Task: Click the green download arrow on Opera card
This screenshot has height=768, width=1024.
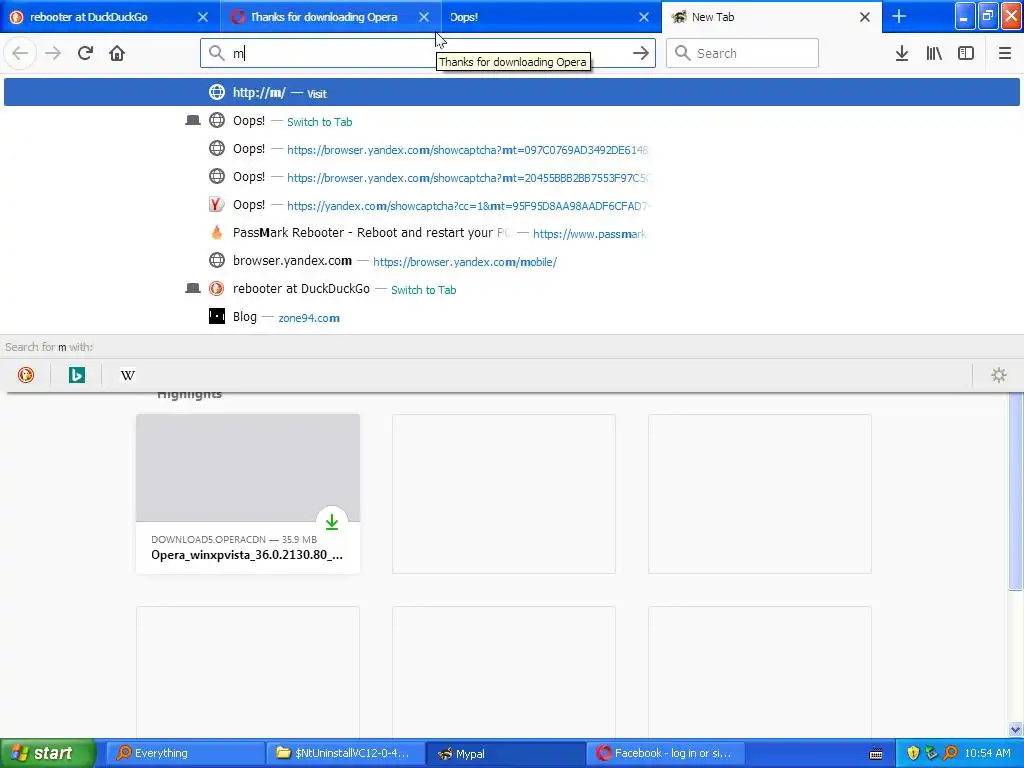Action: click(332, 522)
